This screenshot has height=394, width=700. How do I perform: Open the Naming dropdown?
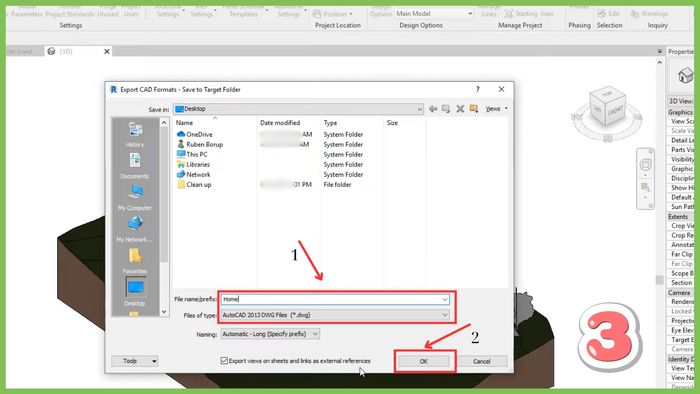[270, 334]
